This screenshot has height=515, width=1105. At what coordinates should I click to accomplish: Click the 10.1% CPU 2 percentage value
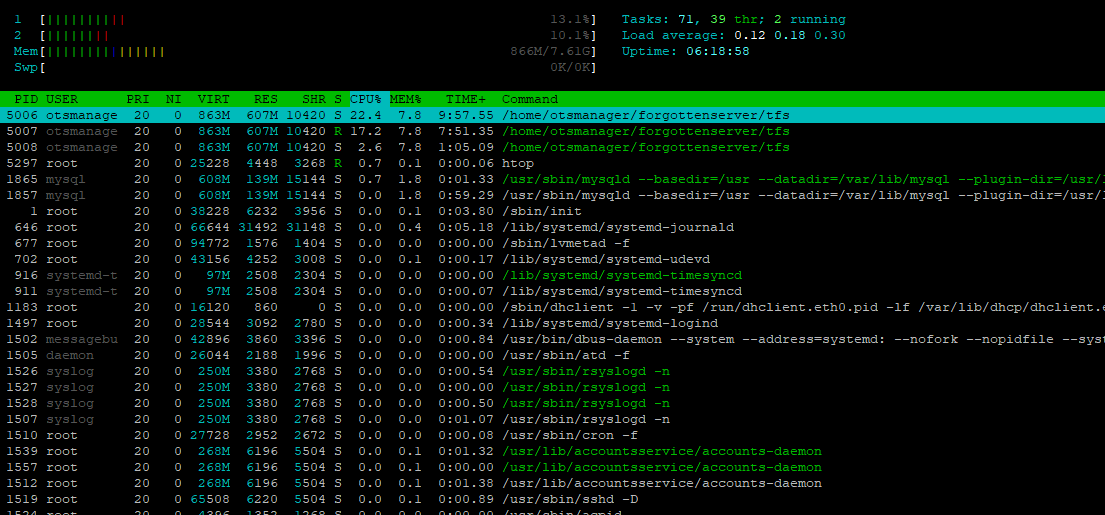[570, 35]
